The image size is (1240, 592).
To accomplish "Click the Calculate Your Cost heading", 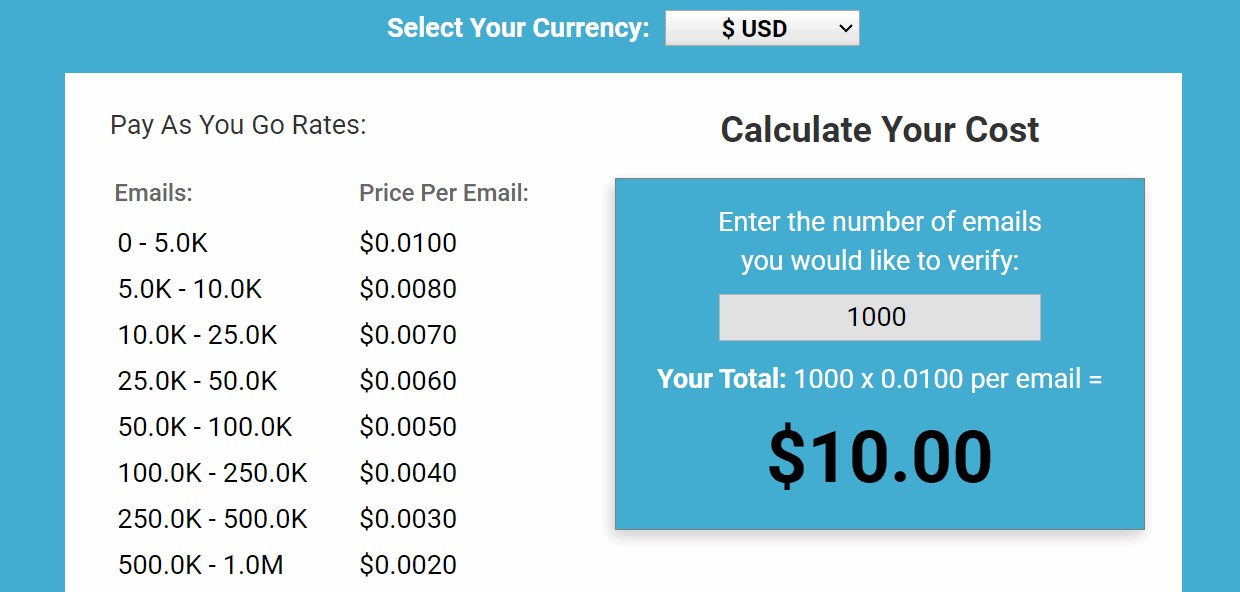I will [x=879, y=130].
